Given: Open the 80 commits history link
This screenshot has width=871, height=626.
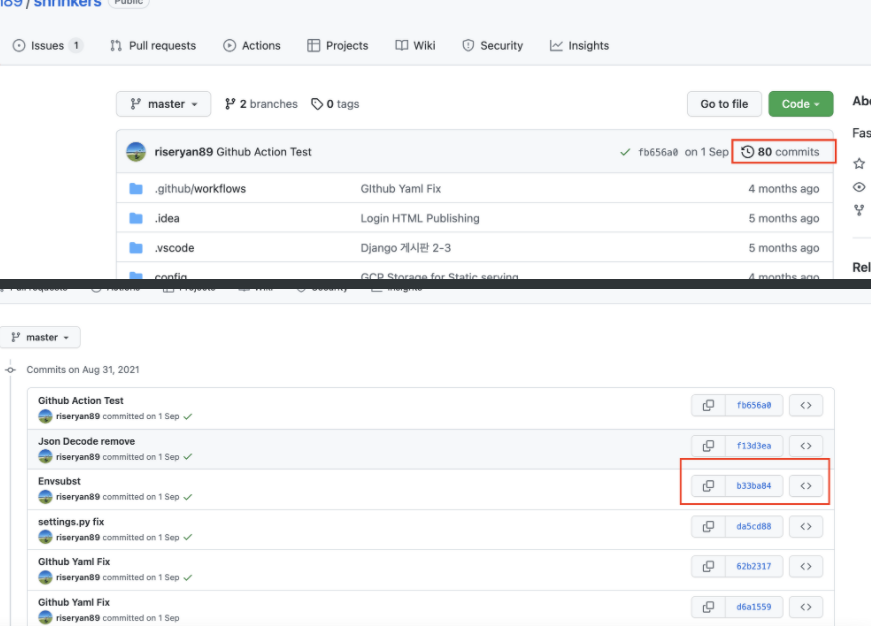Looking at the screenshot, I should (x=780, y=152).
